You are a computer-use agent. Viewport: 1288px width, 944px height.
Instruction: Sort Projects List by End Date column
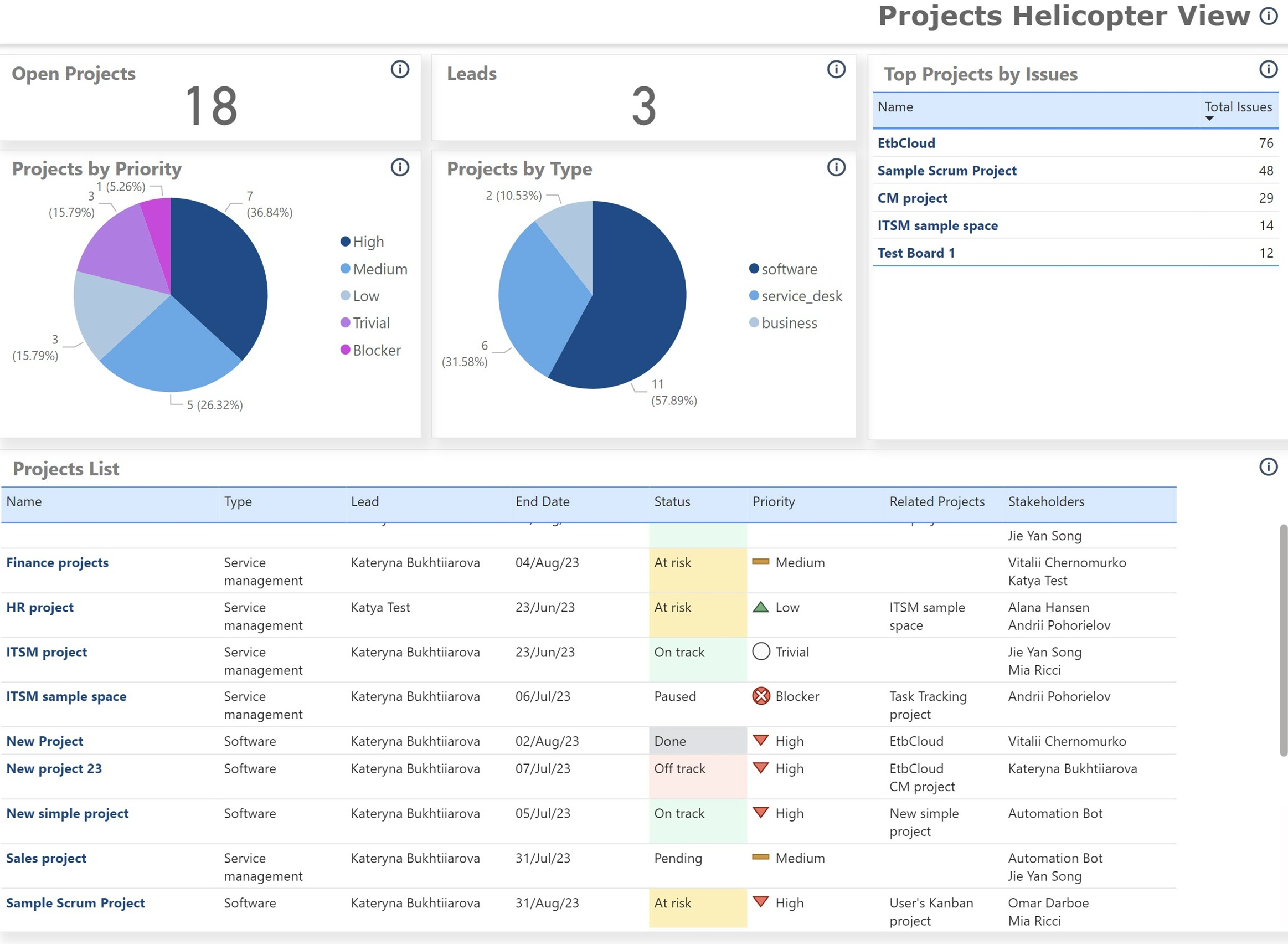tap(542, 502)
